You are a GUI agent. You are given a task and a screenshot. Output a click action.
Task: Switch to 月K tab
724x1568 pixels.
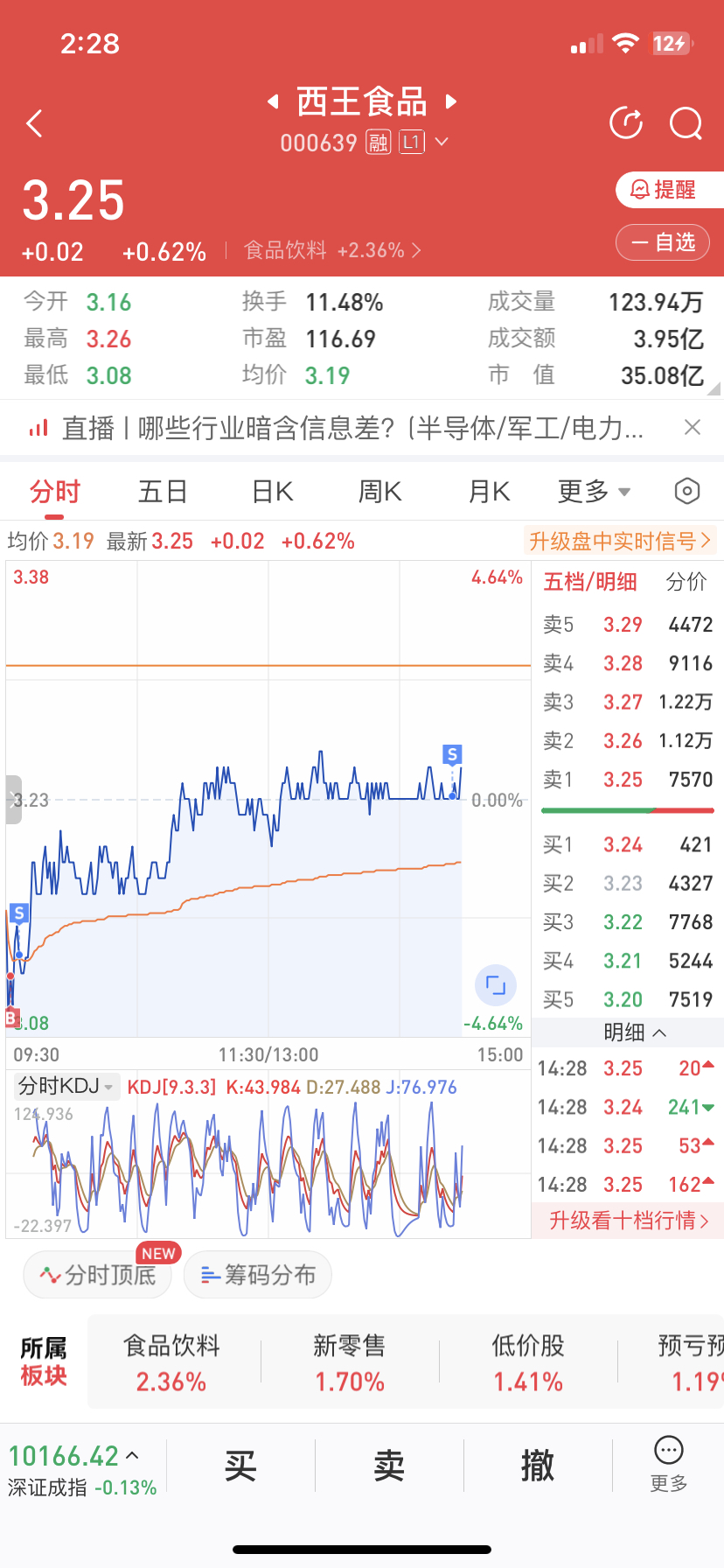(489, 492)
